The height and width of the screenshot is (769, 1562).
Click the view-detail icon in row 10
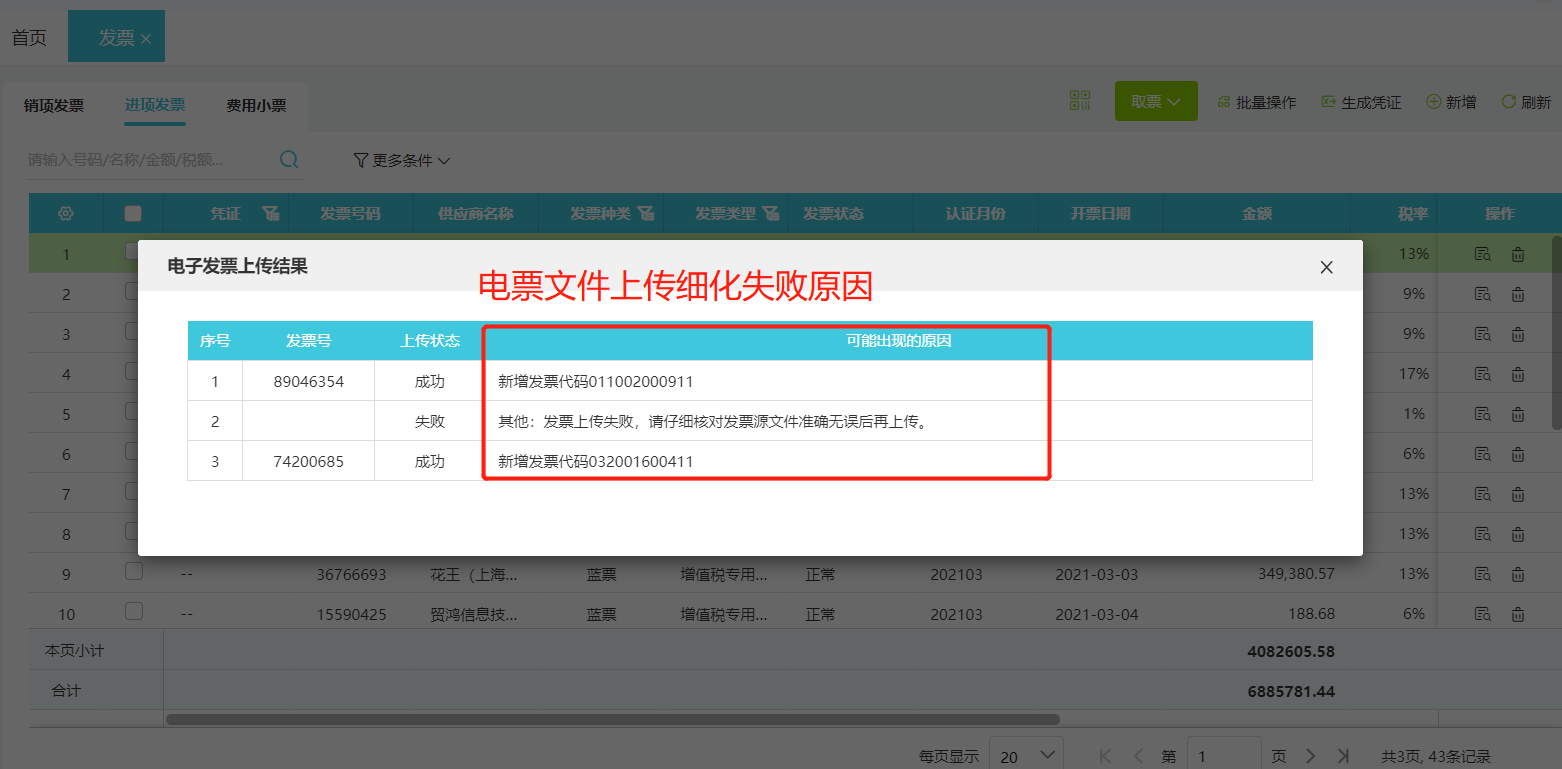coord(1483,614)
